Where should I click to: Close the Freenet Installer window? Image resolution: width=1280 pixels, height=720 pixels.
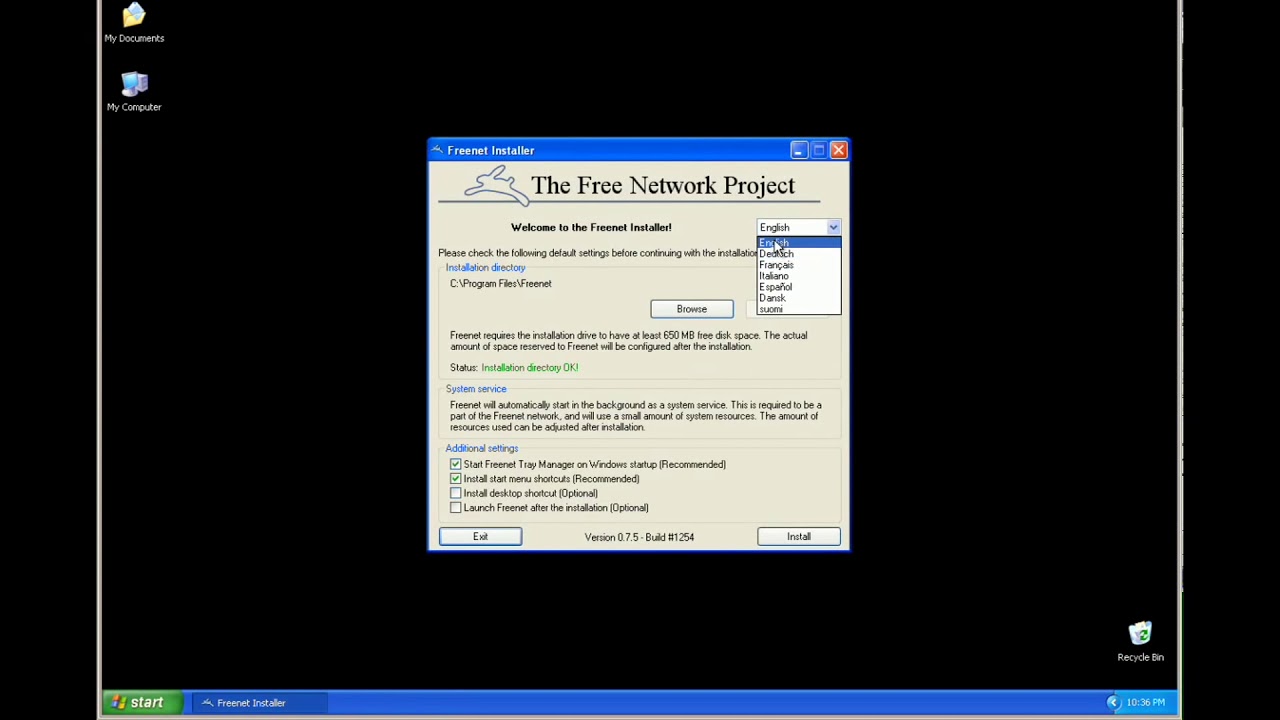click(838, 150)
